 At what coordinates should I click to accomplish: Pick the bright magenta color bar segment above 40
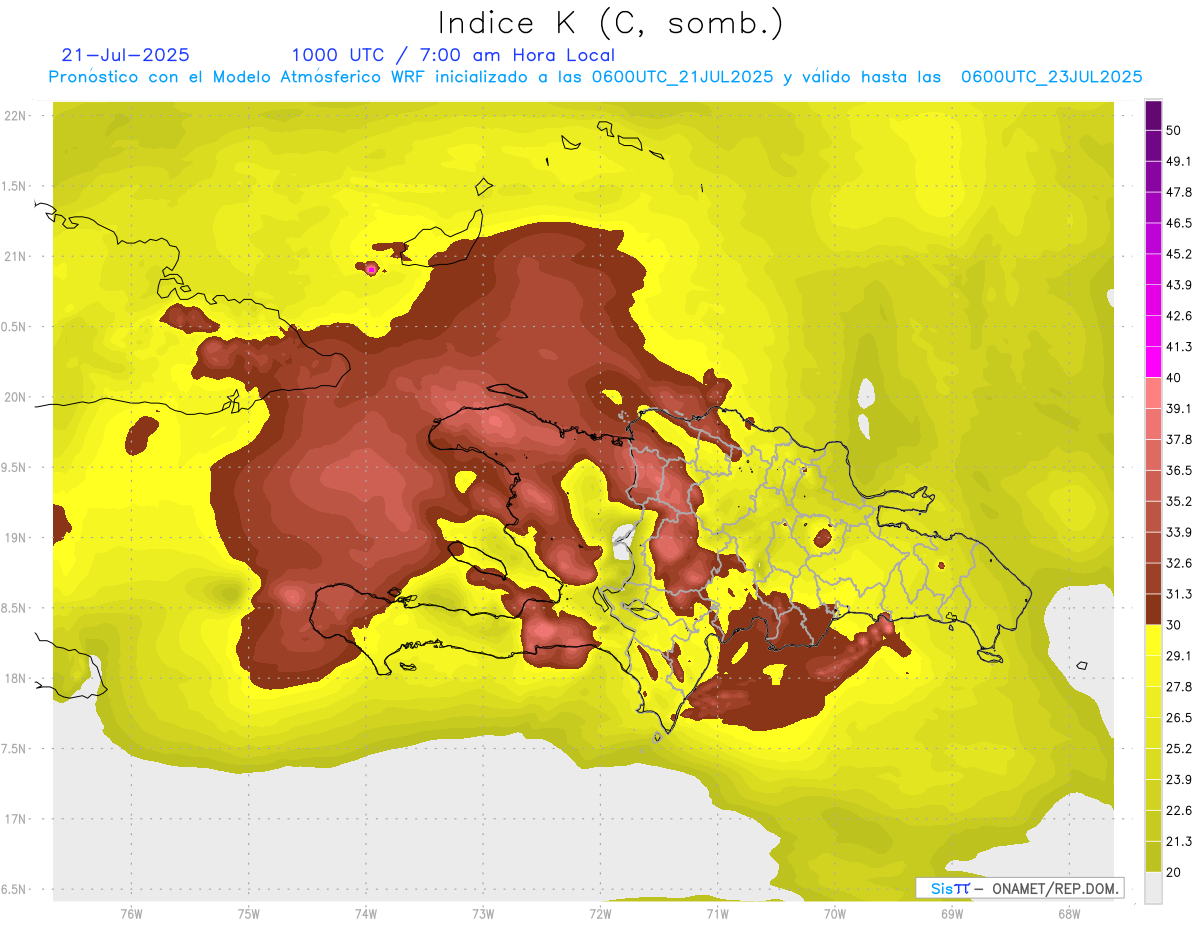[x=1153, y=360]
